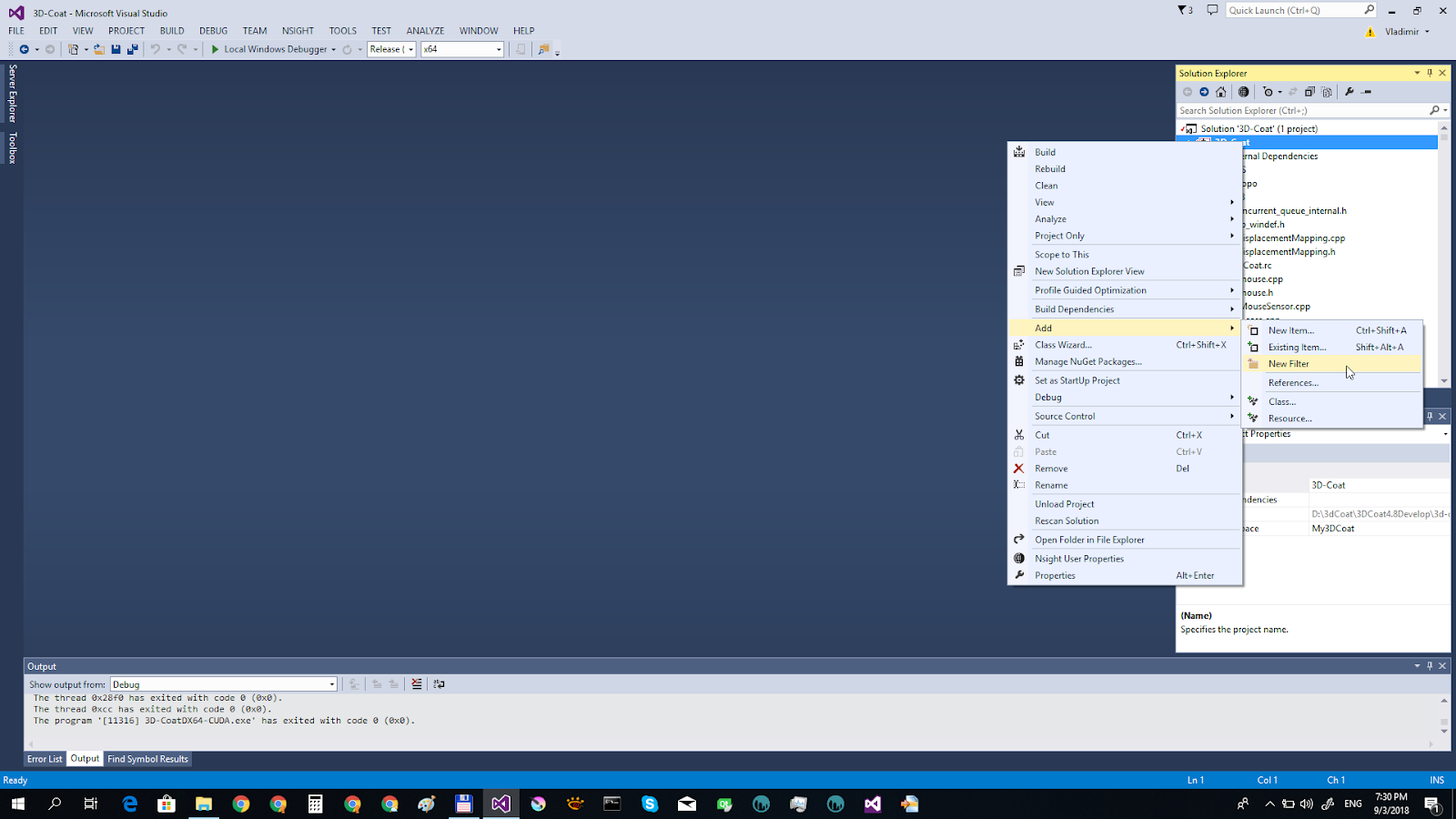This screenshot has width=1456, height=819.
Task: Select Set as StartUp Project
Action: pos(1125,380)
